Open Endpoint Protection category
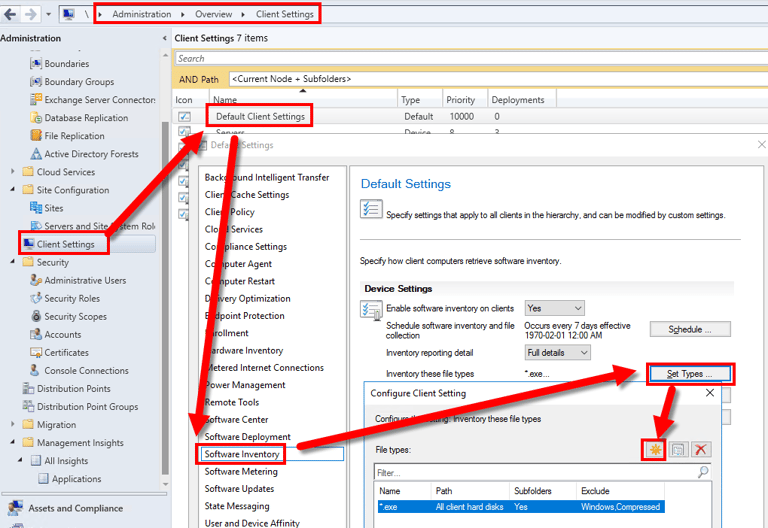Image resolution: width=768 pixels, height=528 pixels. tap(244, 316)
